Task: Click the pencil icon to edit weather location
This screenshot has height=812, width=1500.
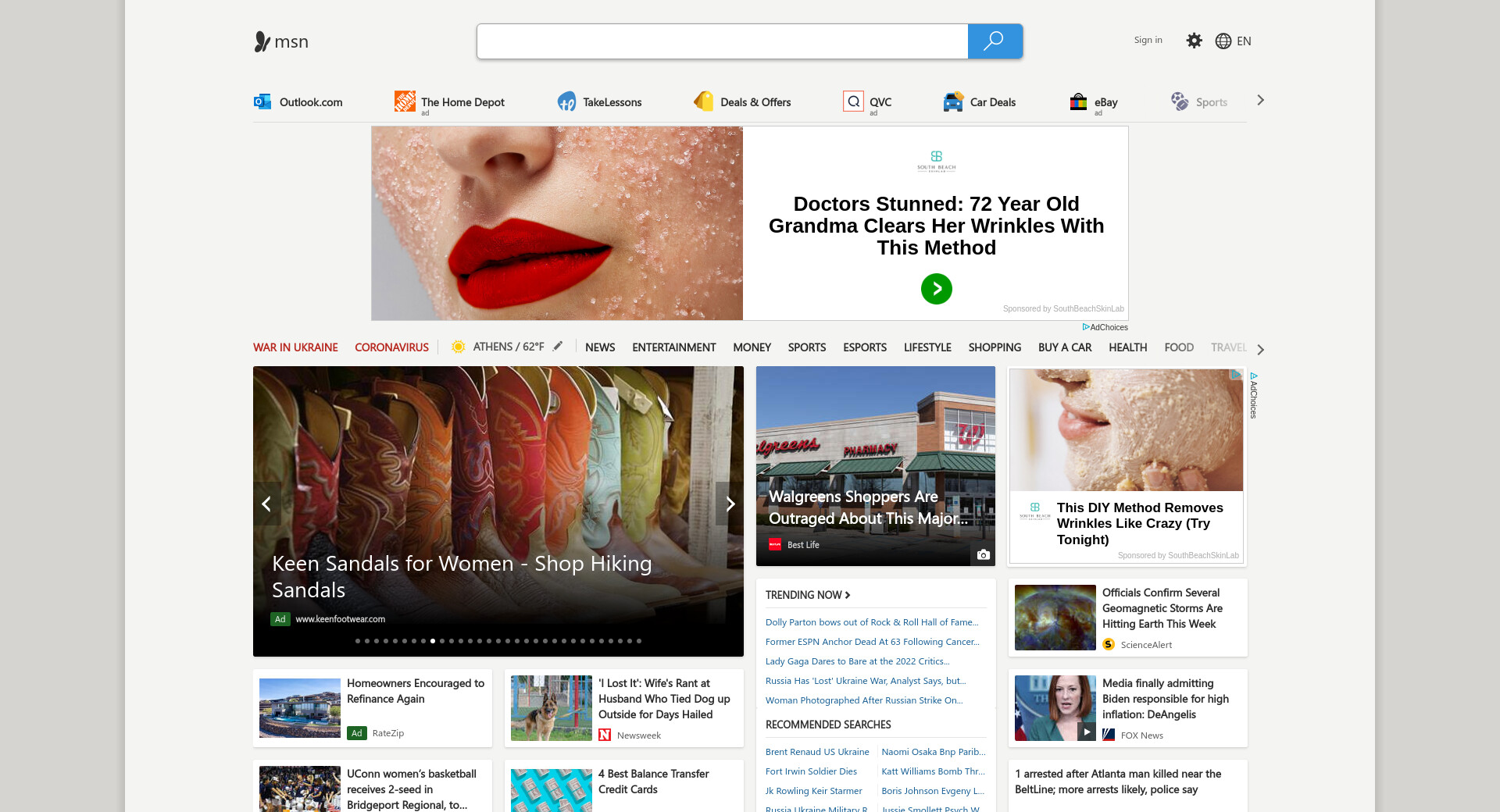Action: tap(558, 347)
